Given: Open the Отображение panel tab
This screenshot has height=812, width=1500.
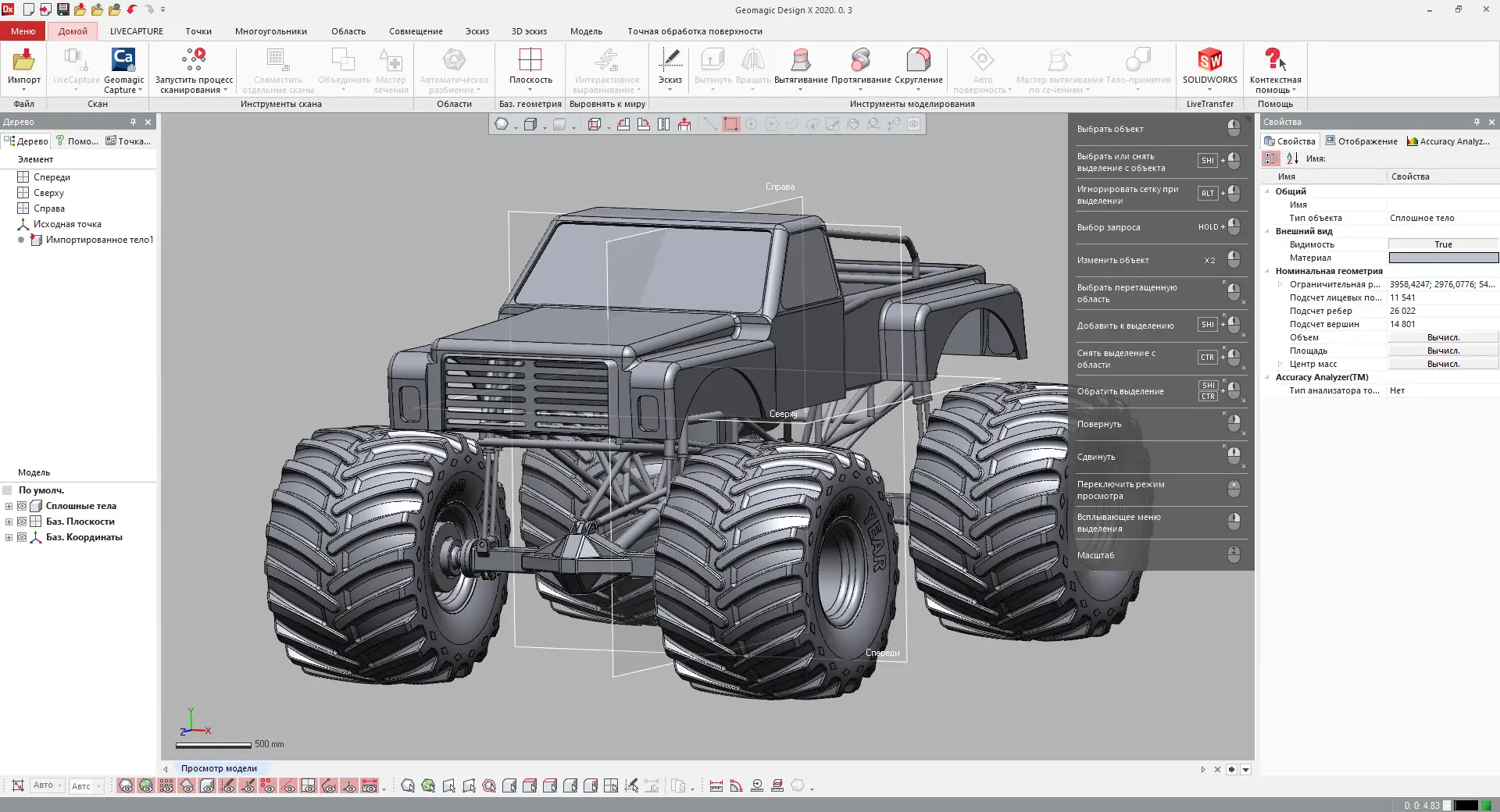Looking at the screenshot, I should pos(1361,141).
